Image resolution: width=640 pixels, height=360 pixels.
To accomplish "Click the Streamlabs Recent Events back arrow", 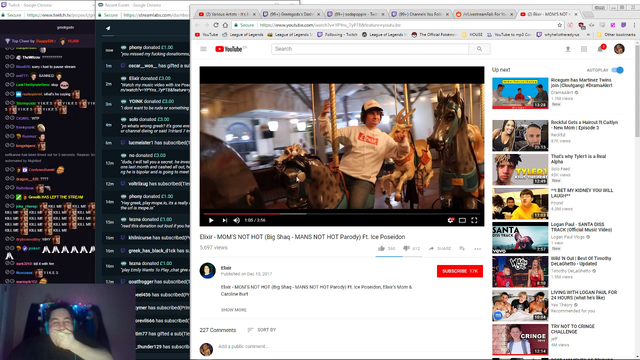I will (x=108, y=28).
